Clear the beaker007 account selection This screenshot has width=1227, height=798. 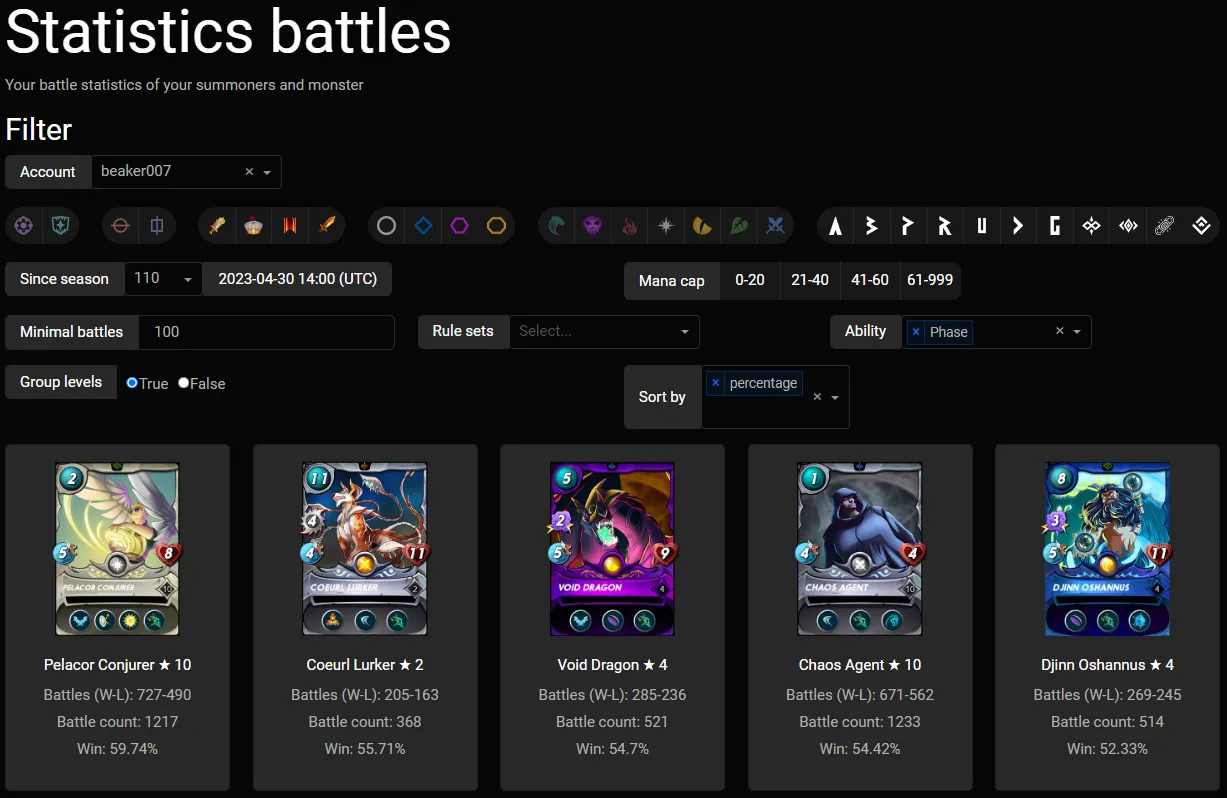click(249, 172)
